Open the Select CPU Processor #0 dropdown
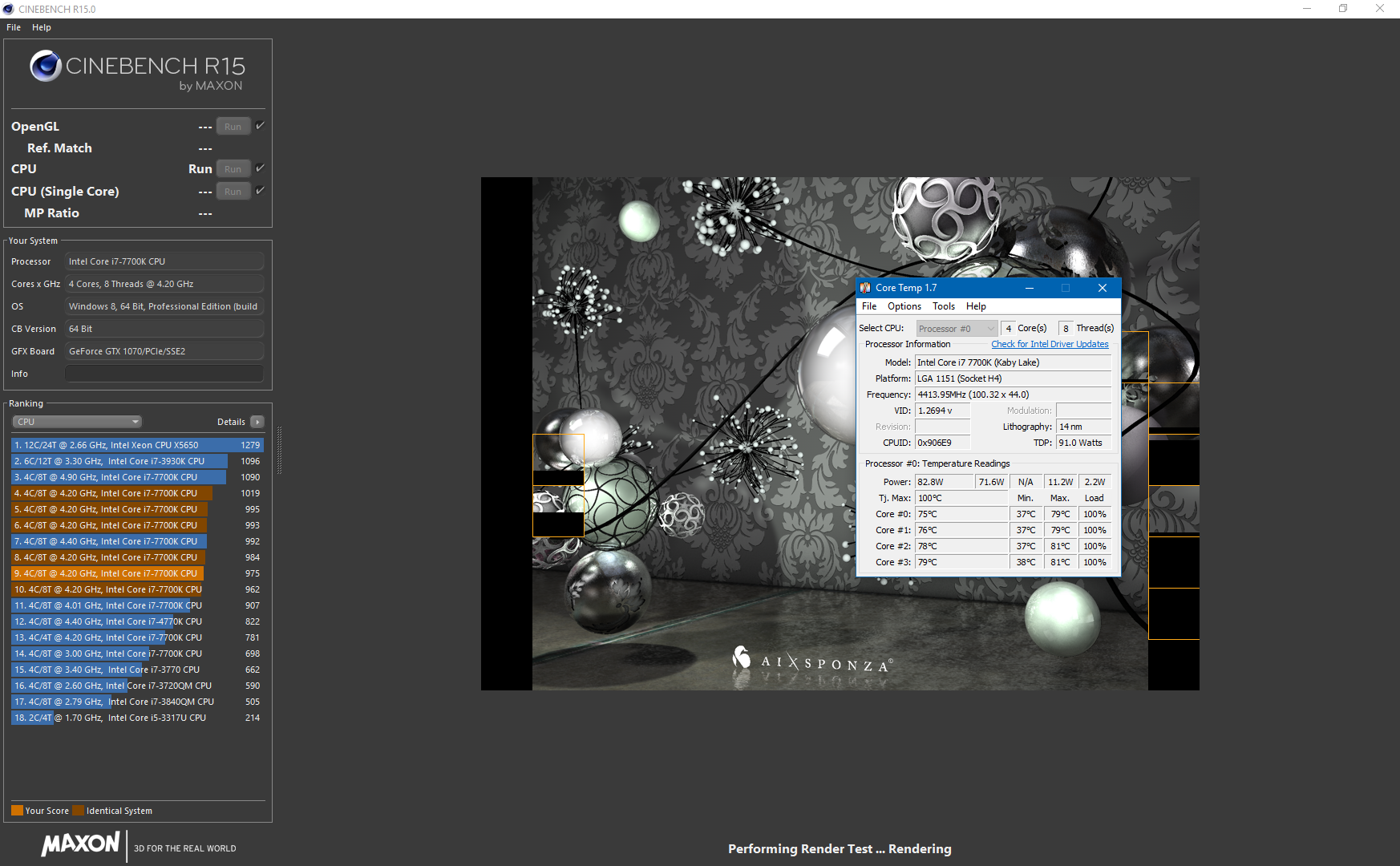This screenshot has width=1400, height=866. pos(957,329)
